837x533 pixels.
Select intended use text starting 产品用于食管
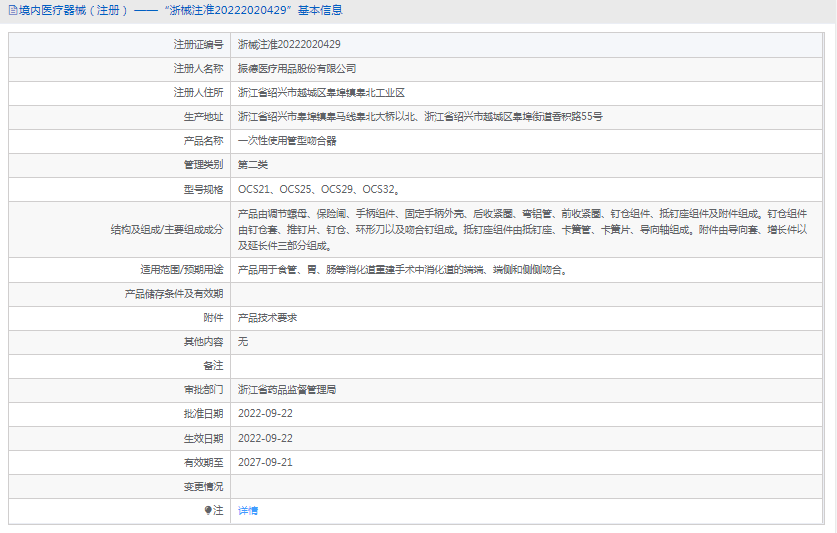pyautogui.click(x=404, y=270)
